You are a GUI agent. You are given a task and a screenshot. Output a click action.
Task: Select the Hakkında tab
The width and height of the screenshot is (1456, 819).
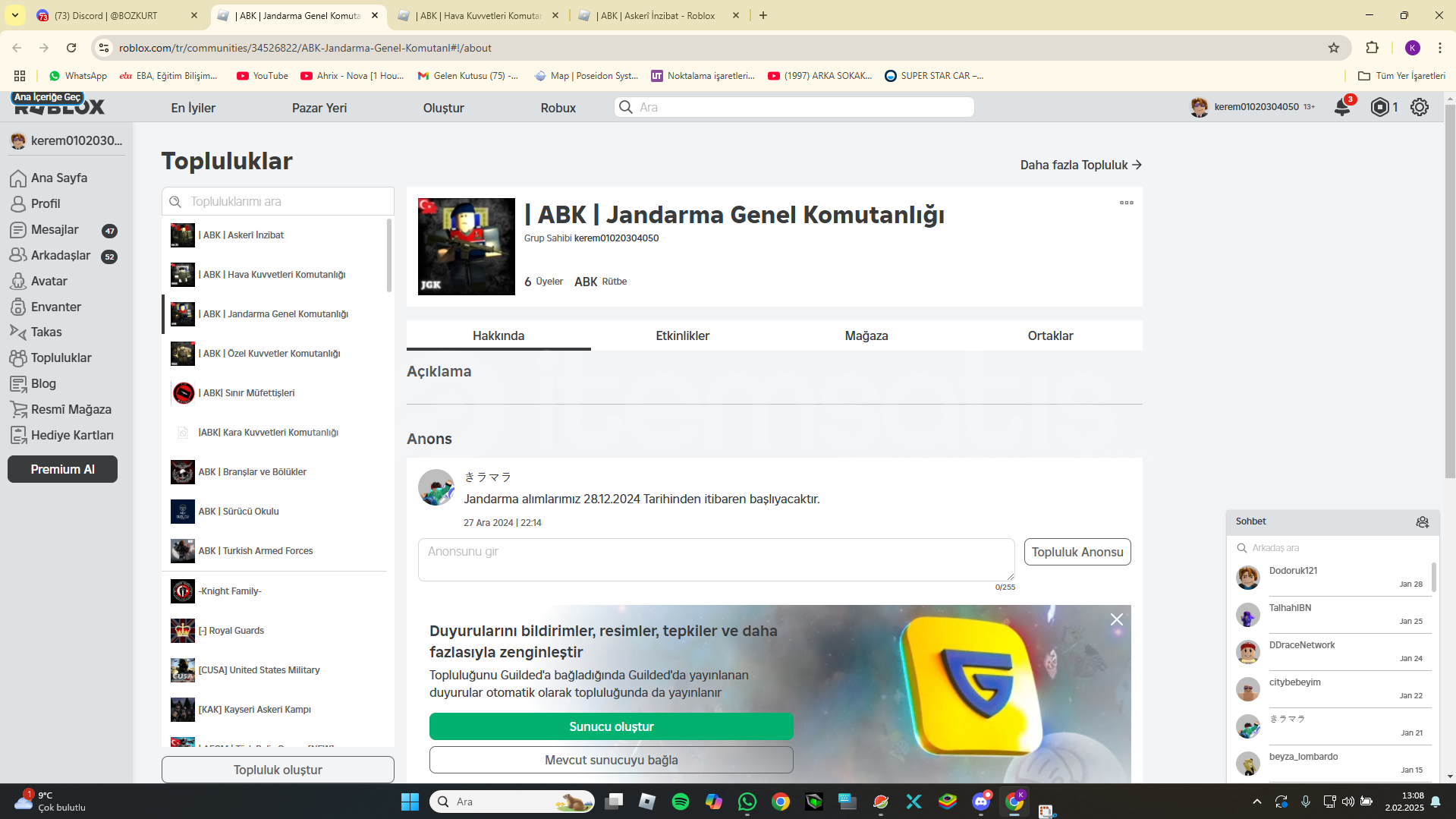pos(498,335)
